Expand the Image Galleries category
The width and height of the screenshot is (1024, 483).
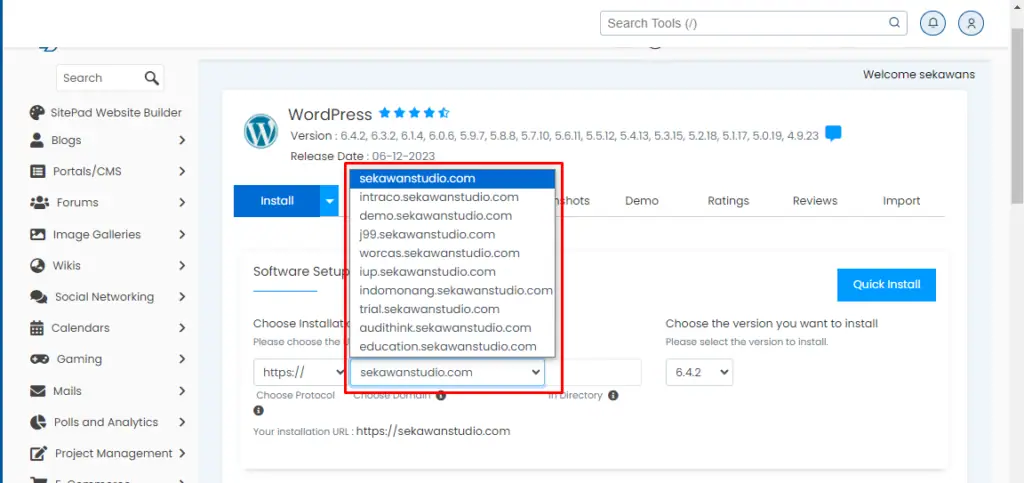182,234
